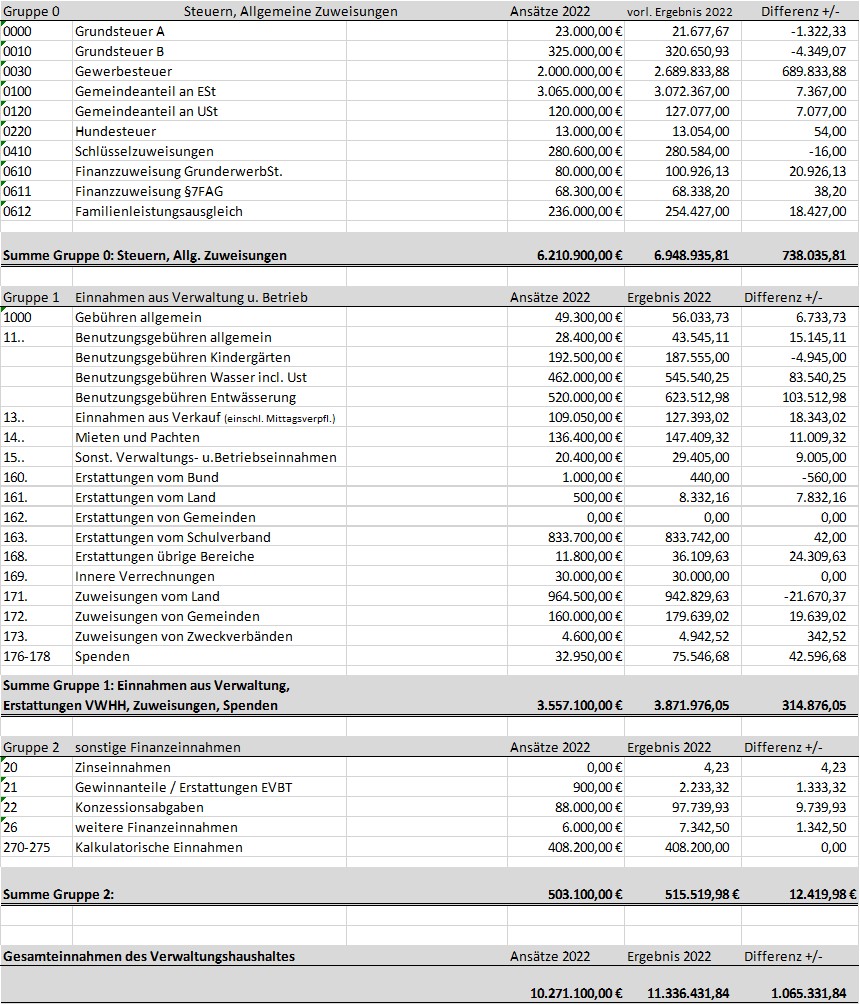Click Zuweisungen vom Land difference -21.670,37
This screenshot has width=860, height=1005.
[x=800, y=596]
